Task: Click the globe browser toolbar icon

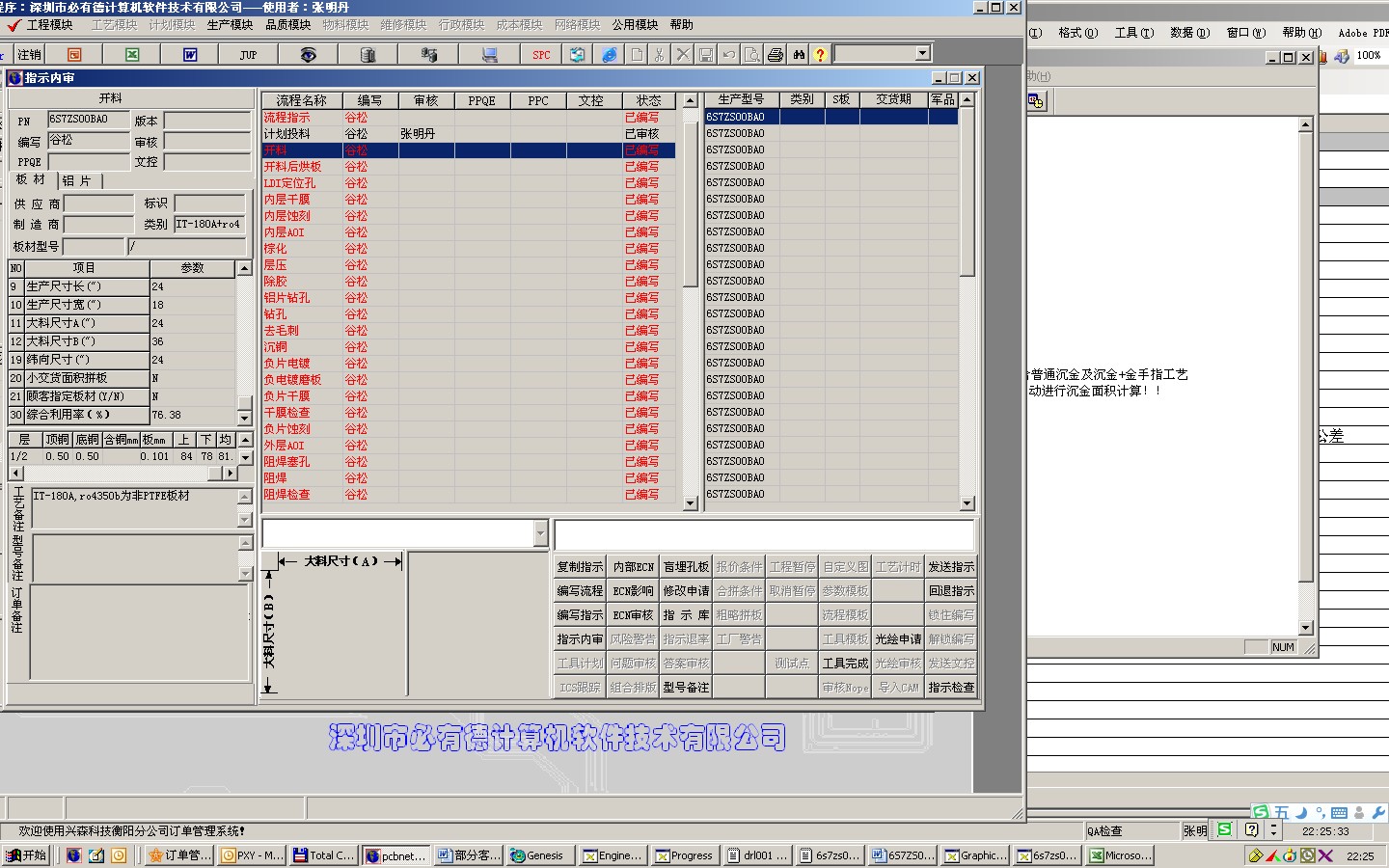Action: [610, 55]
